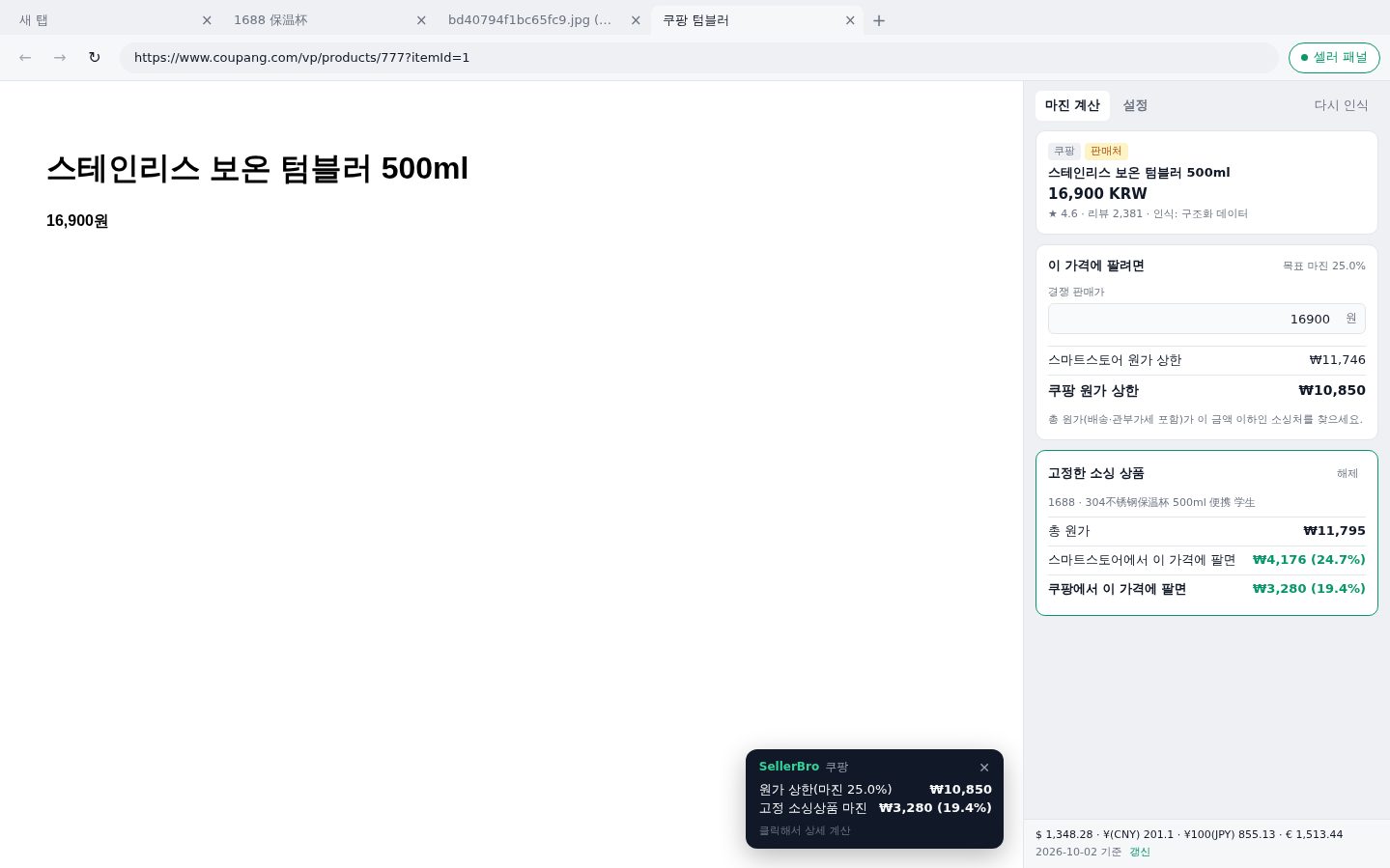This screenshot has width=1390, height=868.
Task: Click the 16,900 KRW price in panel
Action: point(1097,193)
